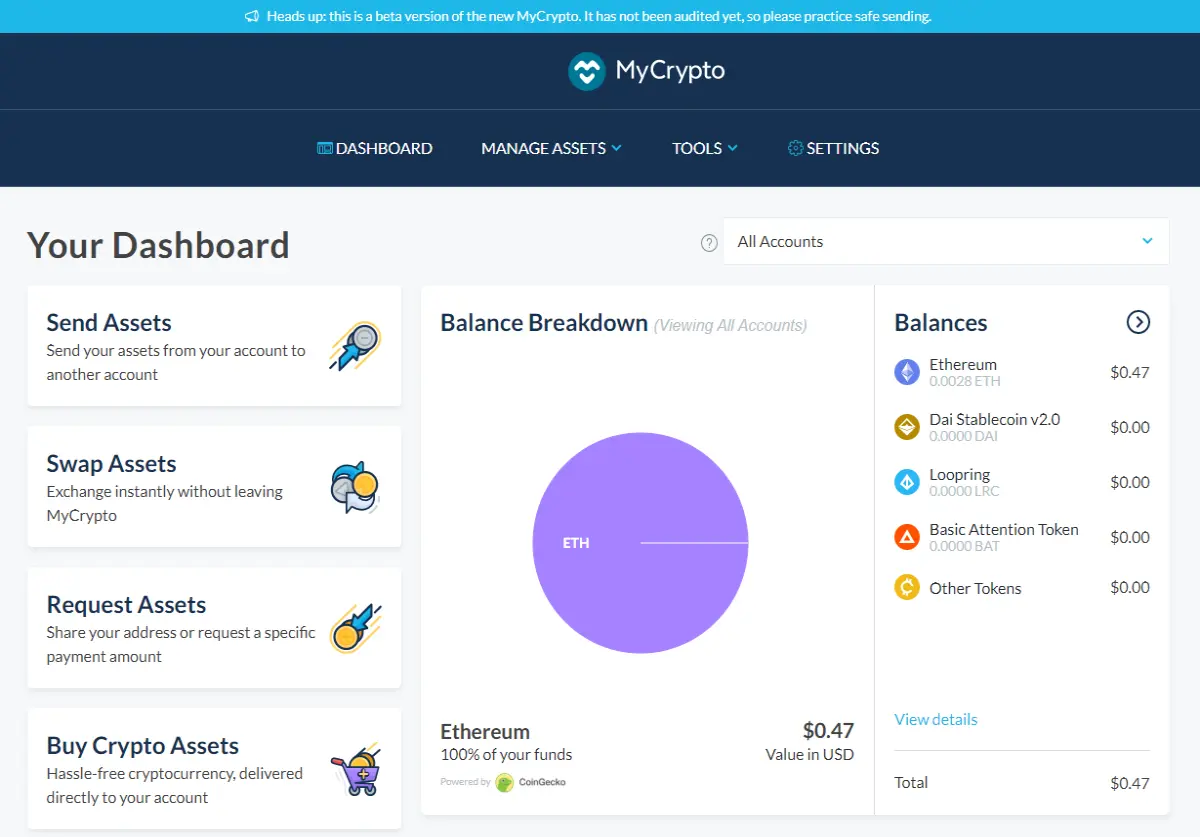
Task: Click the CoinGecko gecko logo
Action: point(504,782)
